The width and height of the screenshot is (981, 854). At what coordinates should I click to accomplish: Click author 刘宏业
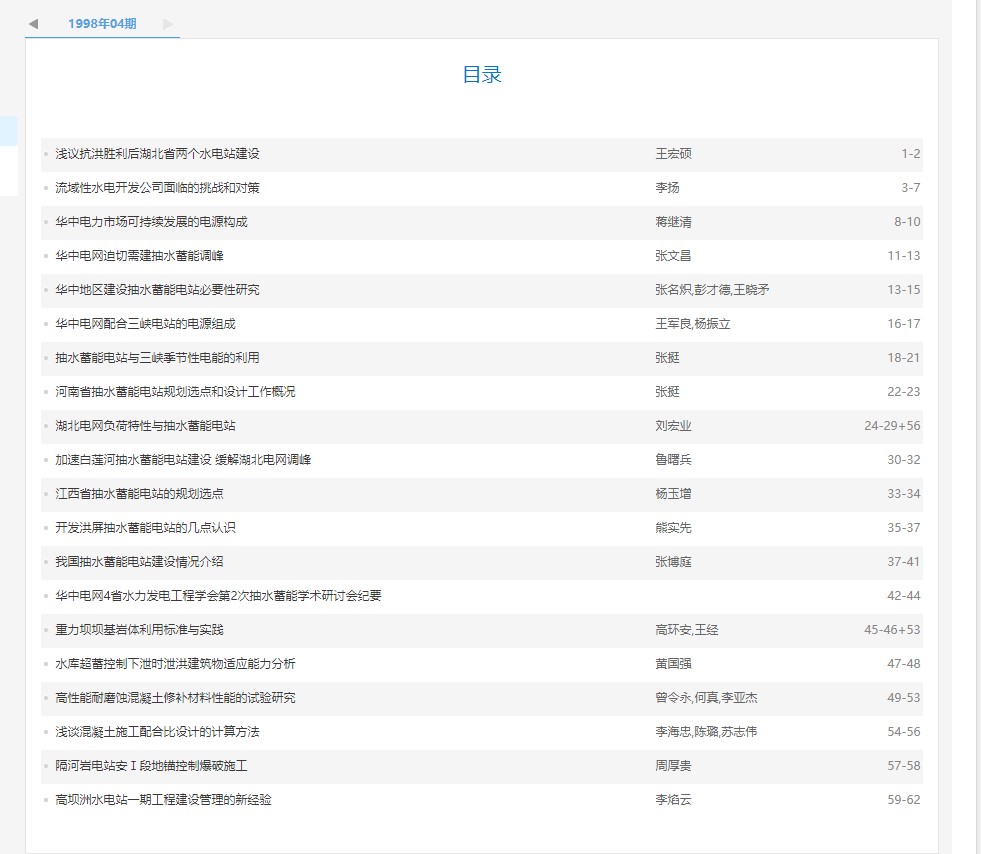click(x=673, y=425)
